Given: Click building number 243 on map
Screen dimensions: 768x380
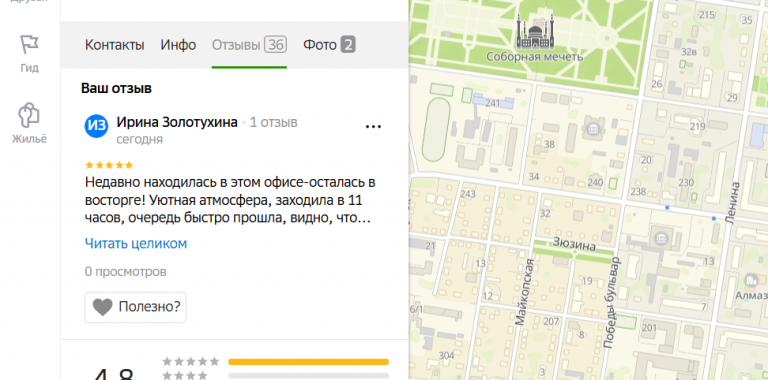Looking at the screenshot, I should coord(468,194).
